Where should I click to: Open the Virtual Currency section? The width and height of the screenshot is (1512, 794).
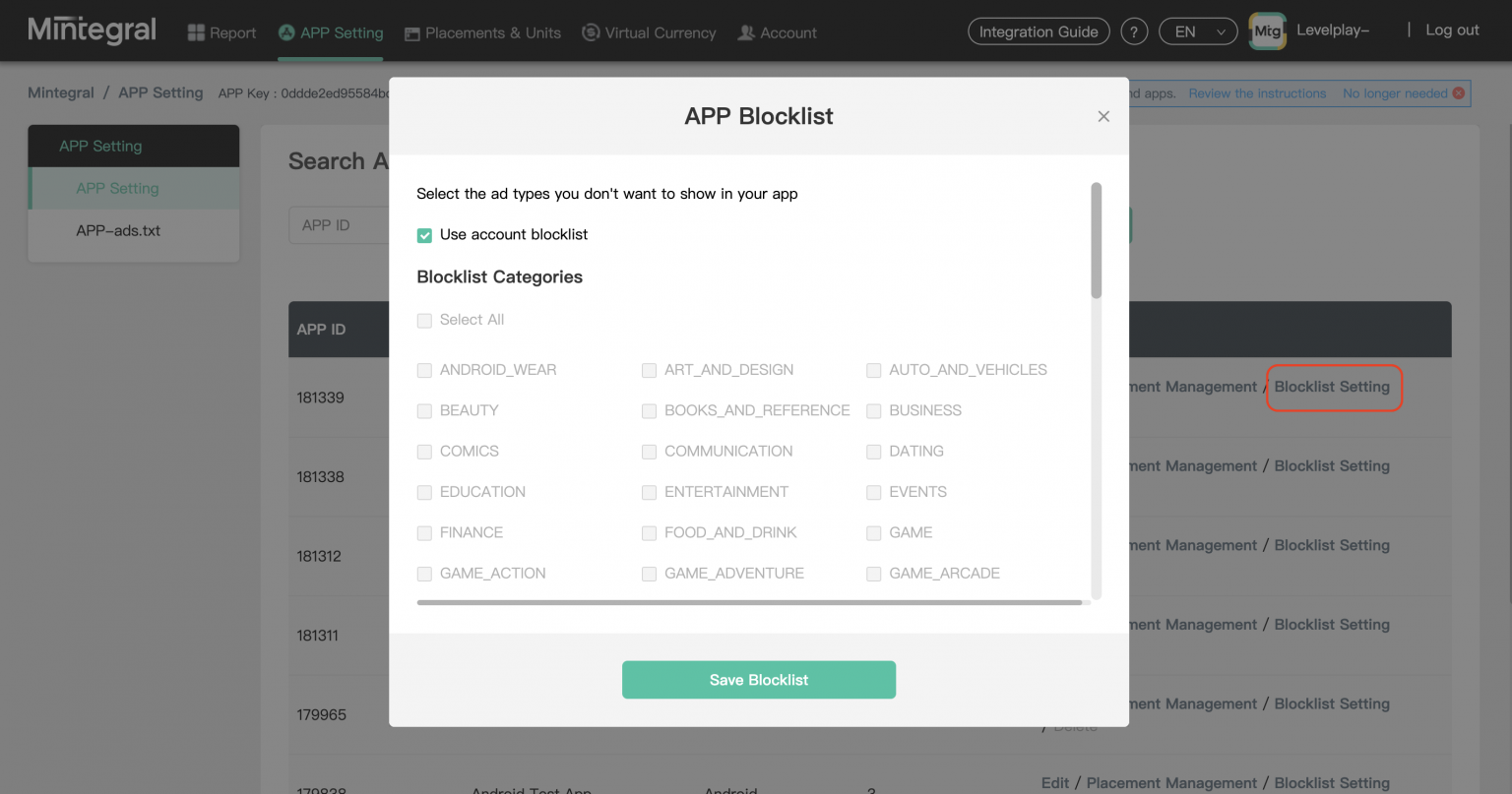click(591, 31)
